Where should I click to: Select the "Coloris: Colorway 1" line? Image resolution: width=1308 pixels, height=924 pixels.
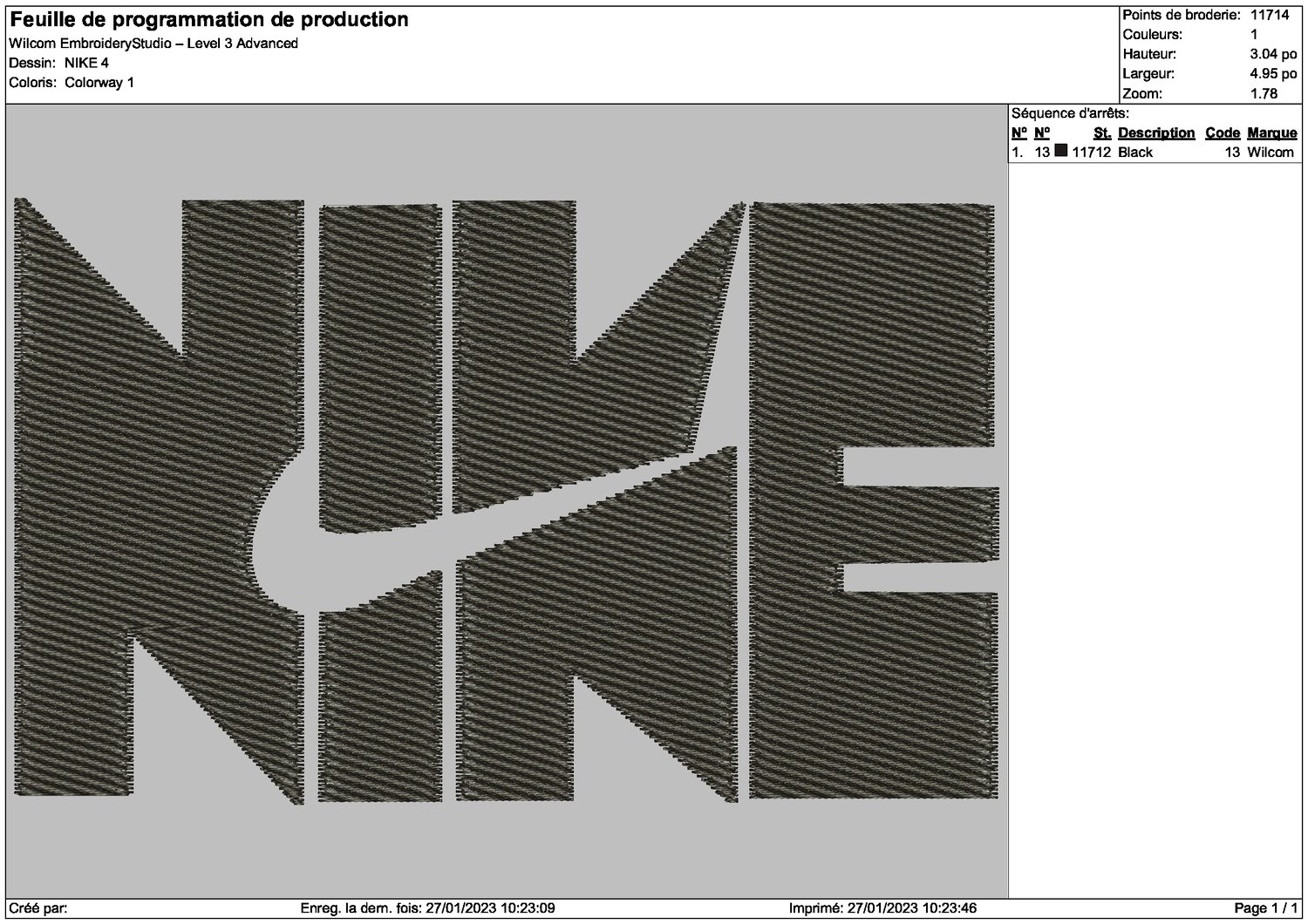tap(71, 83)
